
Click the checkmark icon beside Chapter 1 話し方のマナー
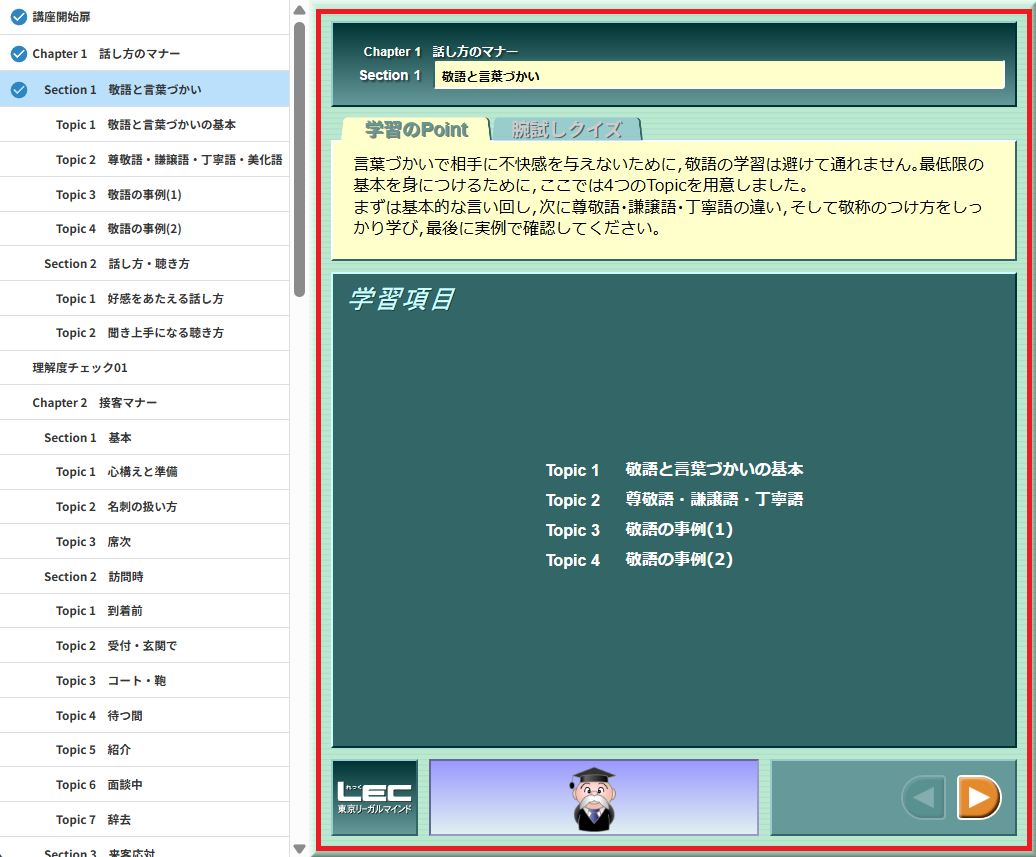point(19,54)
